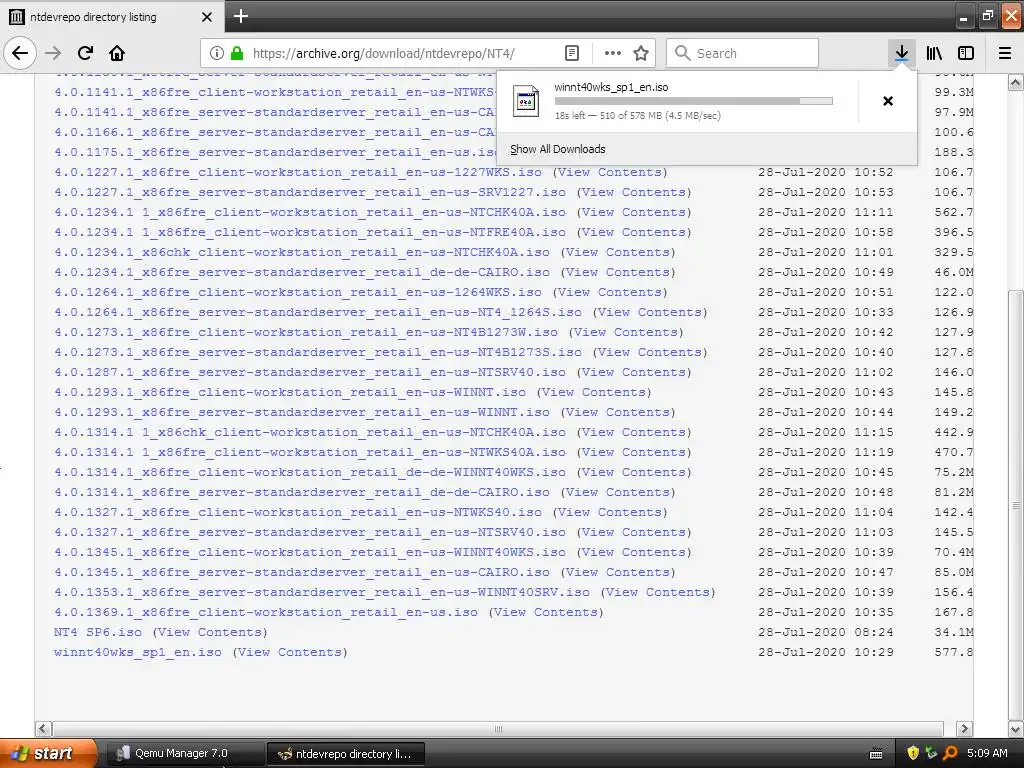Click NT4_1264S.iso download link
Screen dimensions: 1024x768
tap(318, 312)
